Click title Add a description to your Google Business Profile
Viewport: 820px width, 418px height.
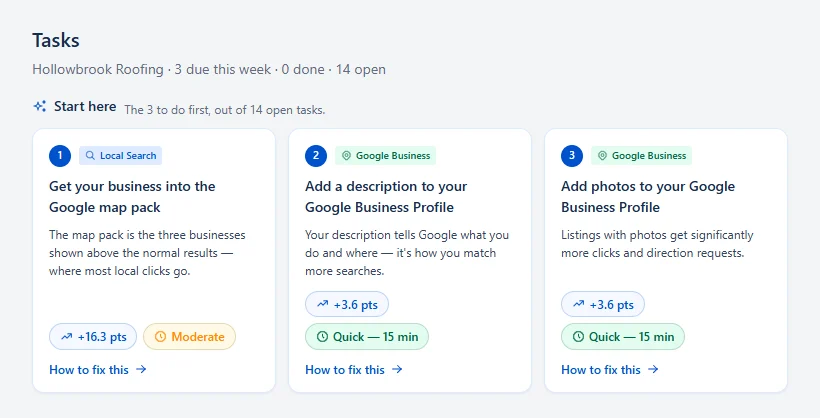click(x=386, y=197)
